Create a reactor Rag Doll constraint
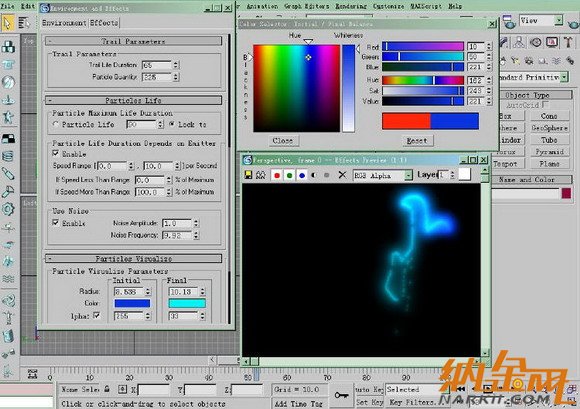The image size is (580, 409). (x=8, y=318)
